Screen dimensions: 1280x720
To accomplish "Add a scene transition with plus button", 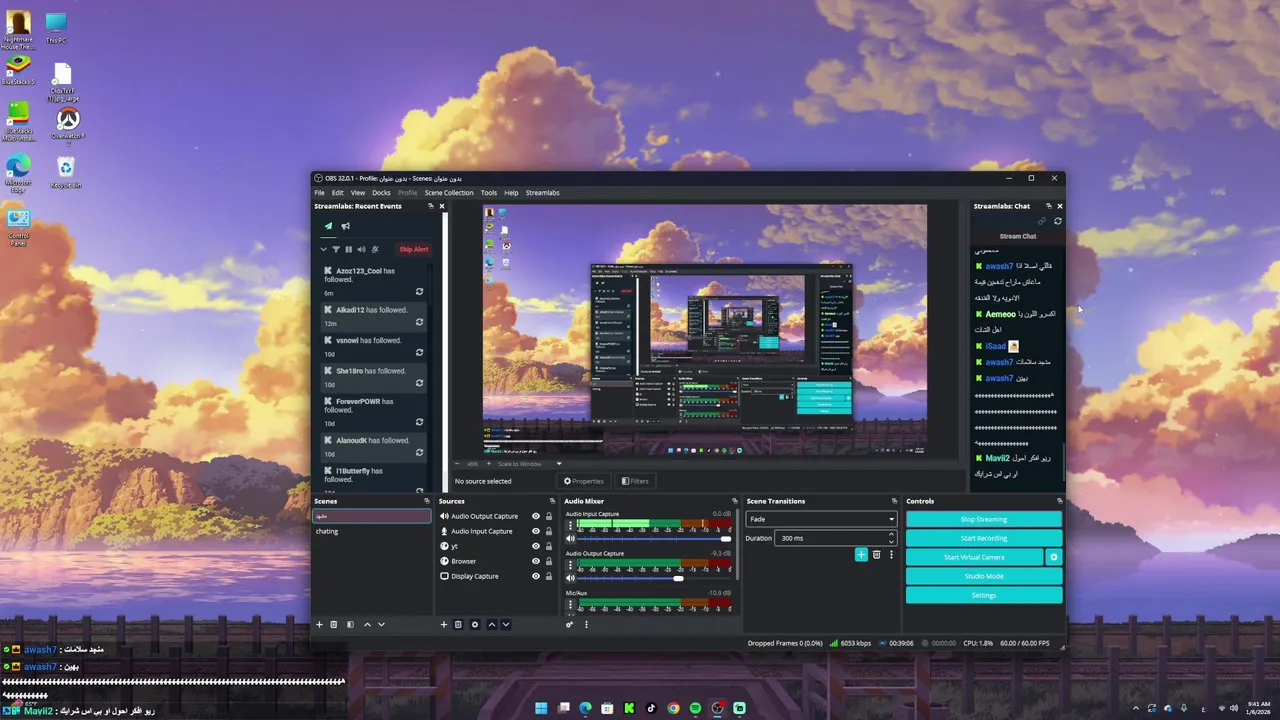I will pos(861,554).
